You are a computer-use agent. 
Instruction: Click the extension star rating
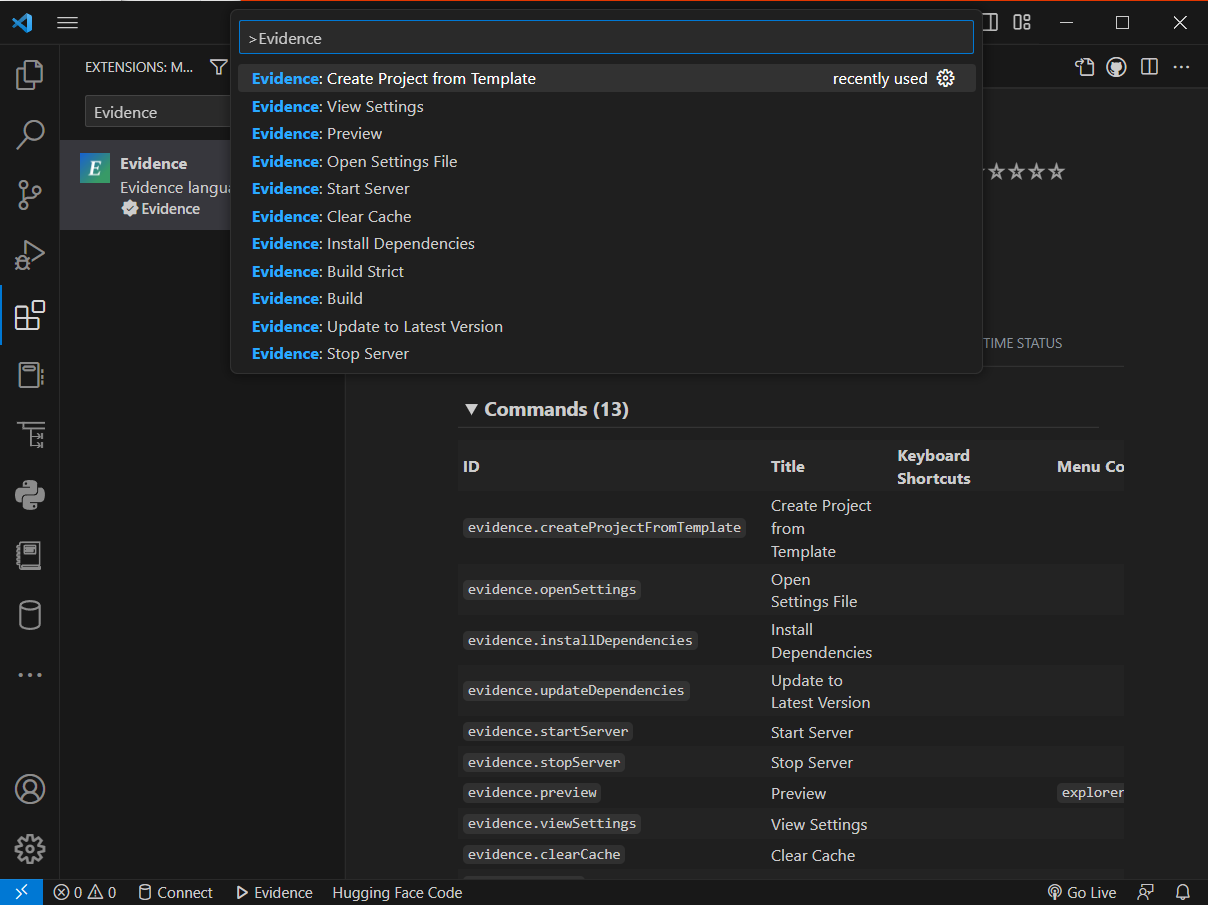[x=1025, y=172]
